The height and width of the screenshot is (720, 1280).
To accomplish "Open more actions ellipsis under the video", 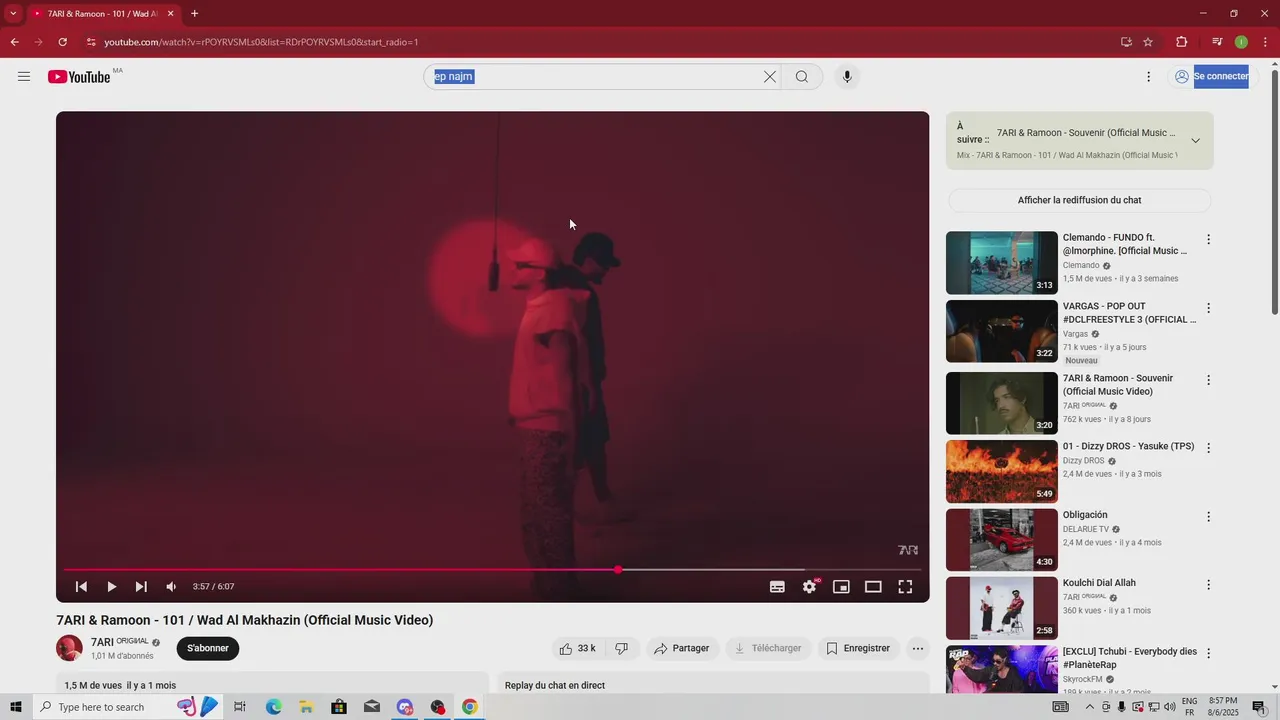I will click(918, 648).
